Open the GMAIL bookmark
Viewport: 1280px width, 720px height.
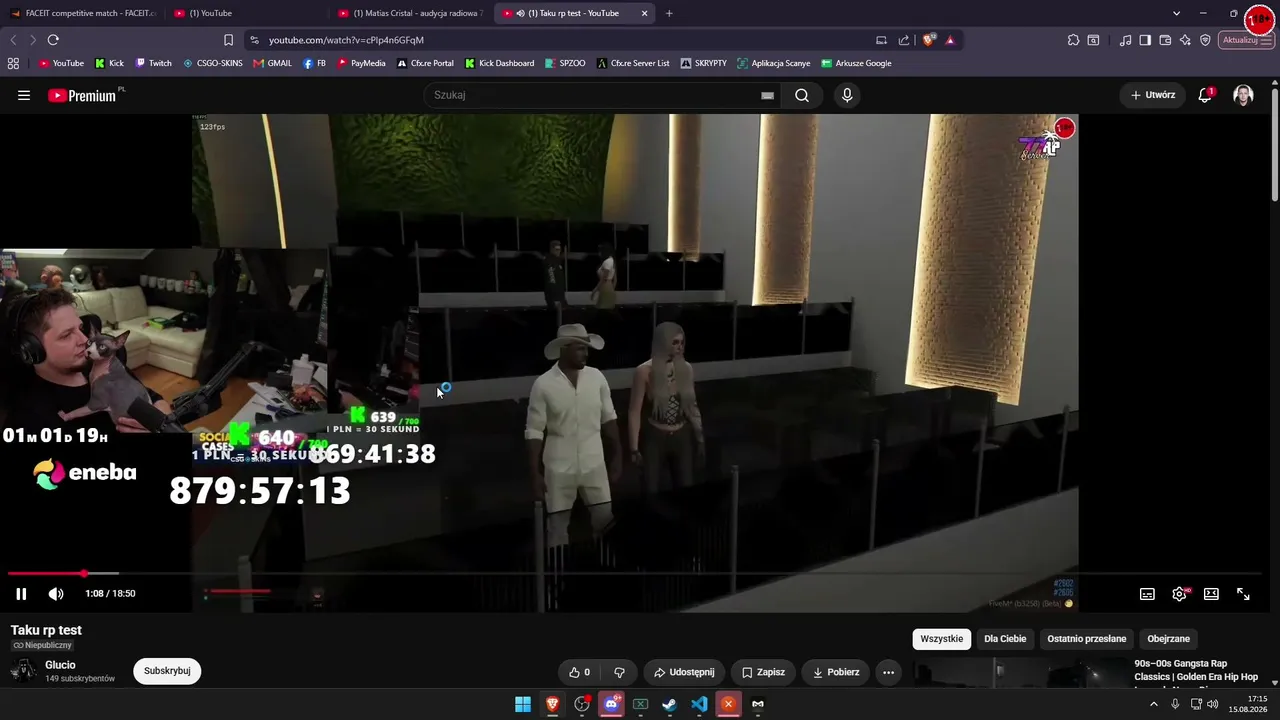pos(273,63)
